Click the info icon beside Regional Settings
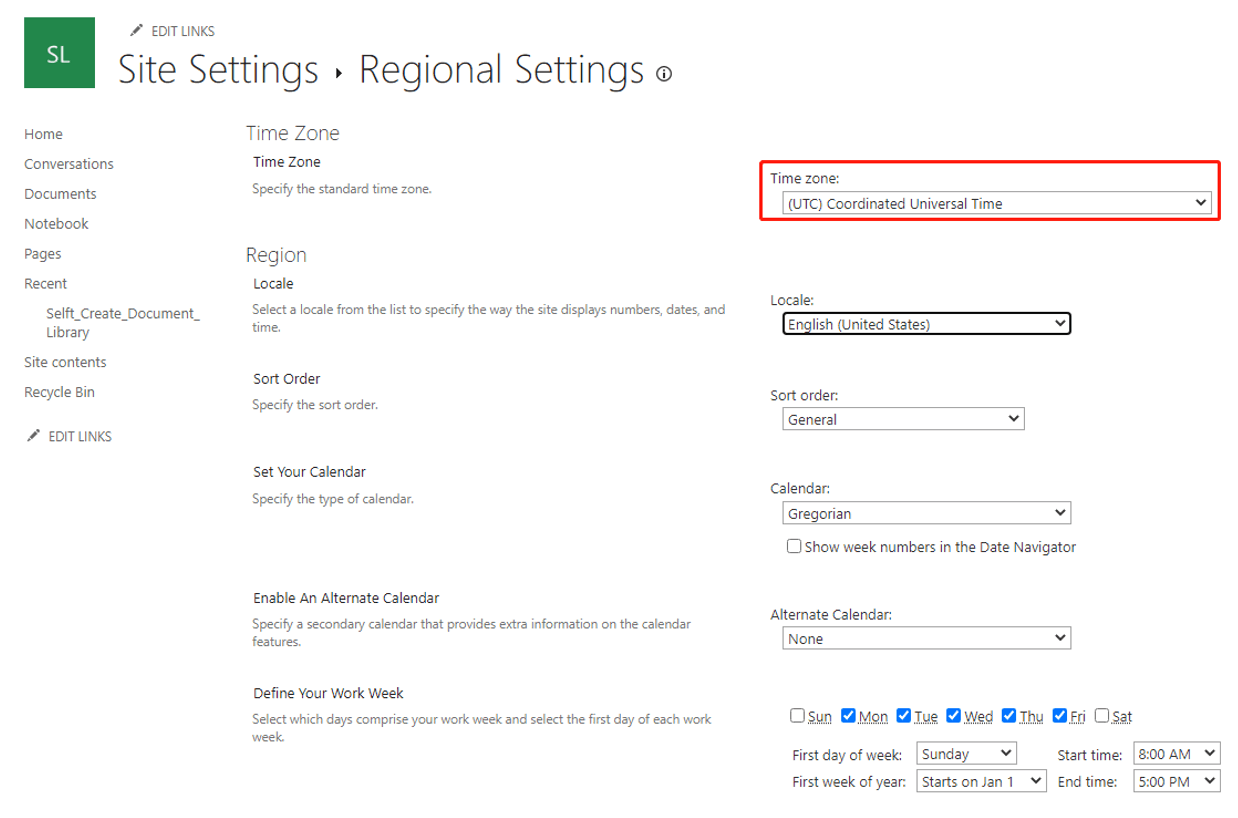Image resolution: width=1238 pixels, height=818 pixels. tap(664, 73)
